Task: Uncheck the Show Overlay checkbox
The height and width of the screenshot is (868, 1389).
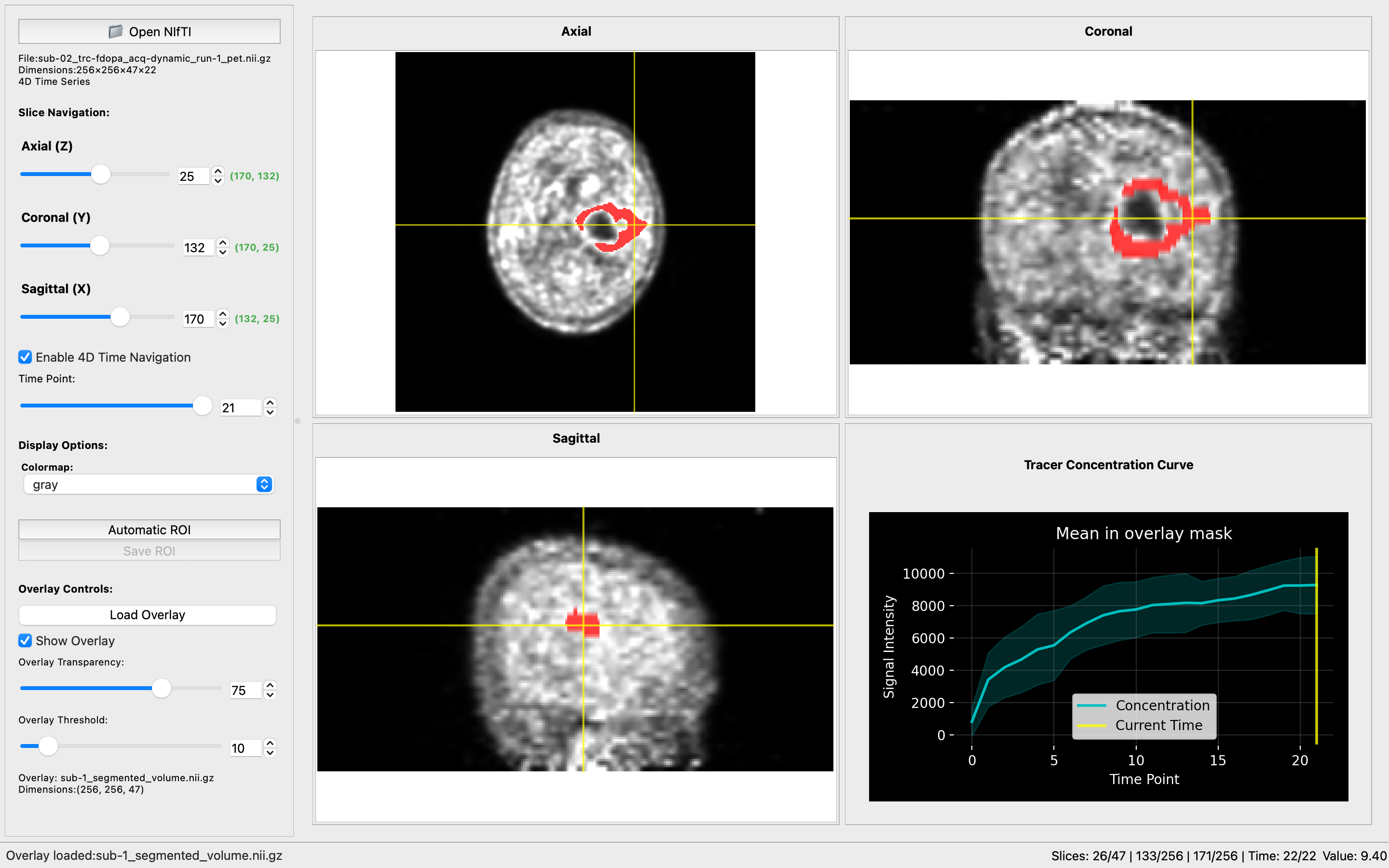Action: (x=25, y=641)
